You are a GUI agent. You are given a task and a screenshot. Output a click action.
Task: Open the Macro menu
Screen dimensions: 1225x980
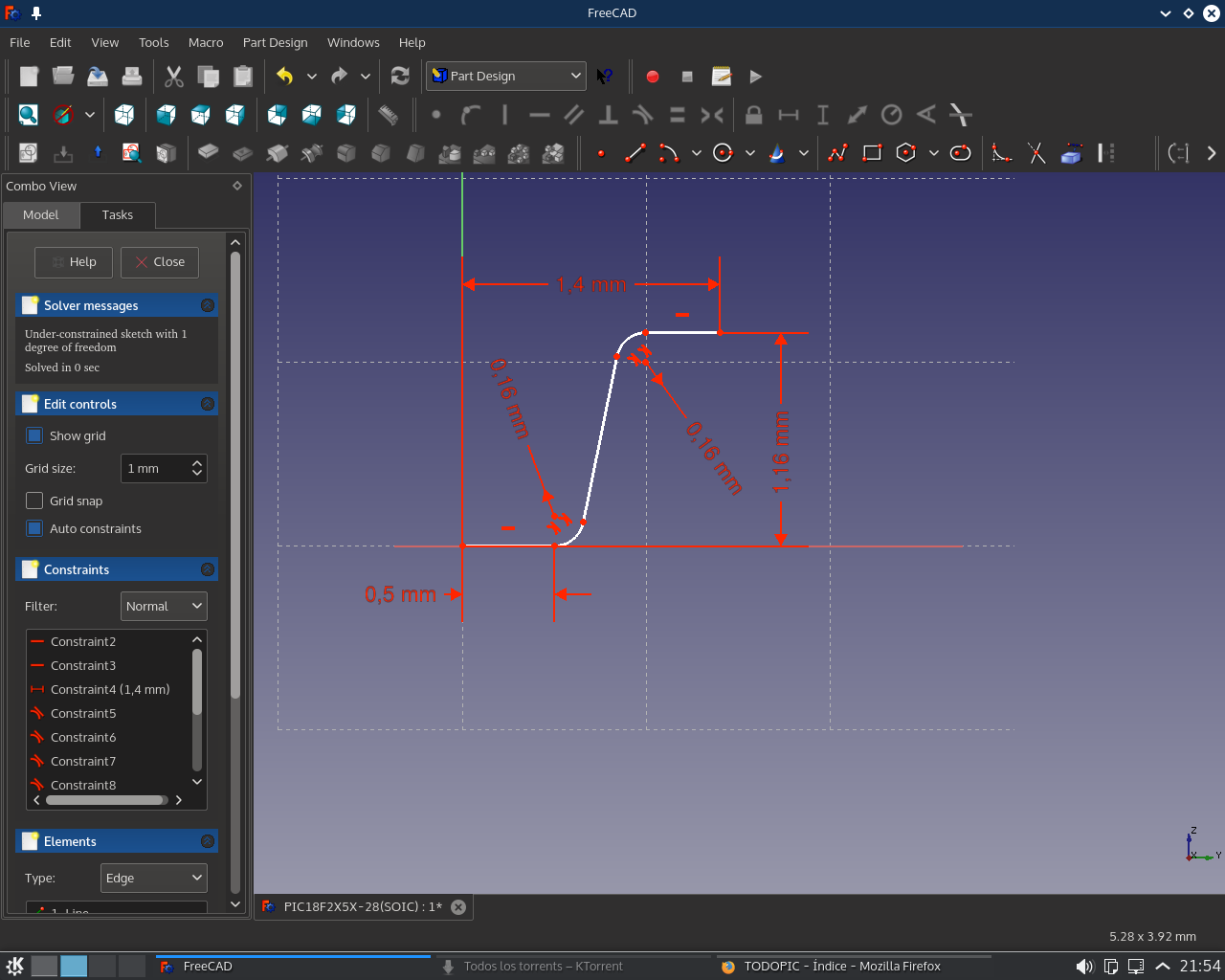coord(206,42)
